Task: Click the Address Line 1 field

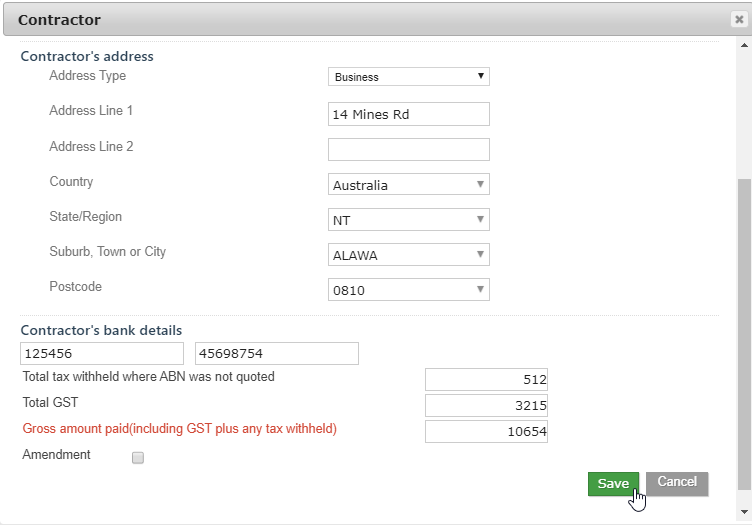Action: point(408,115)
